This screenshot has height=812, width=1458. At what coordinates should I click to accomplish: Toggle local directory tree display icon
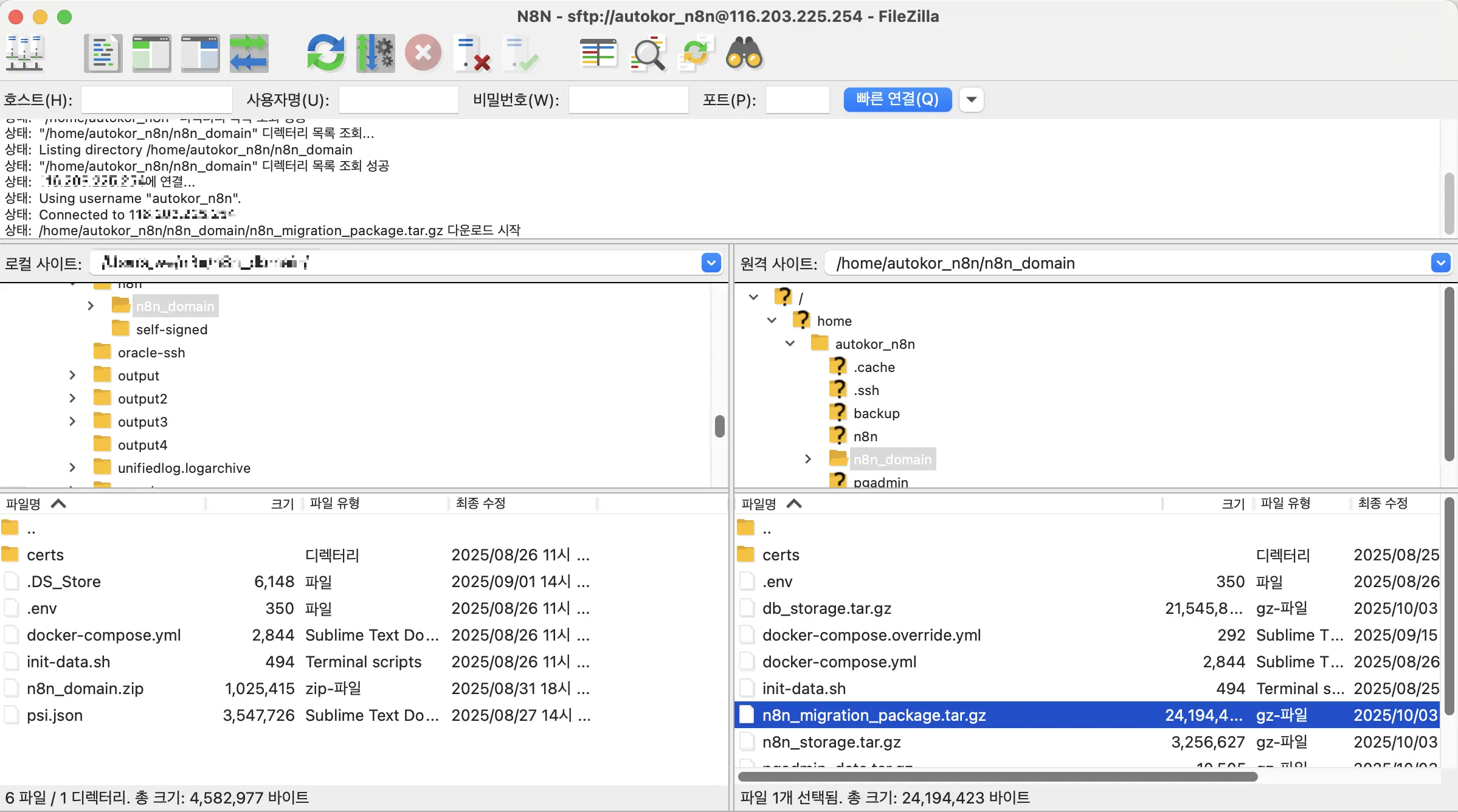(151, 53)
